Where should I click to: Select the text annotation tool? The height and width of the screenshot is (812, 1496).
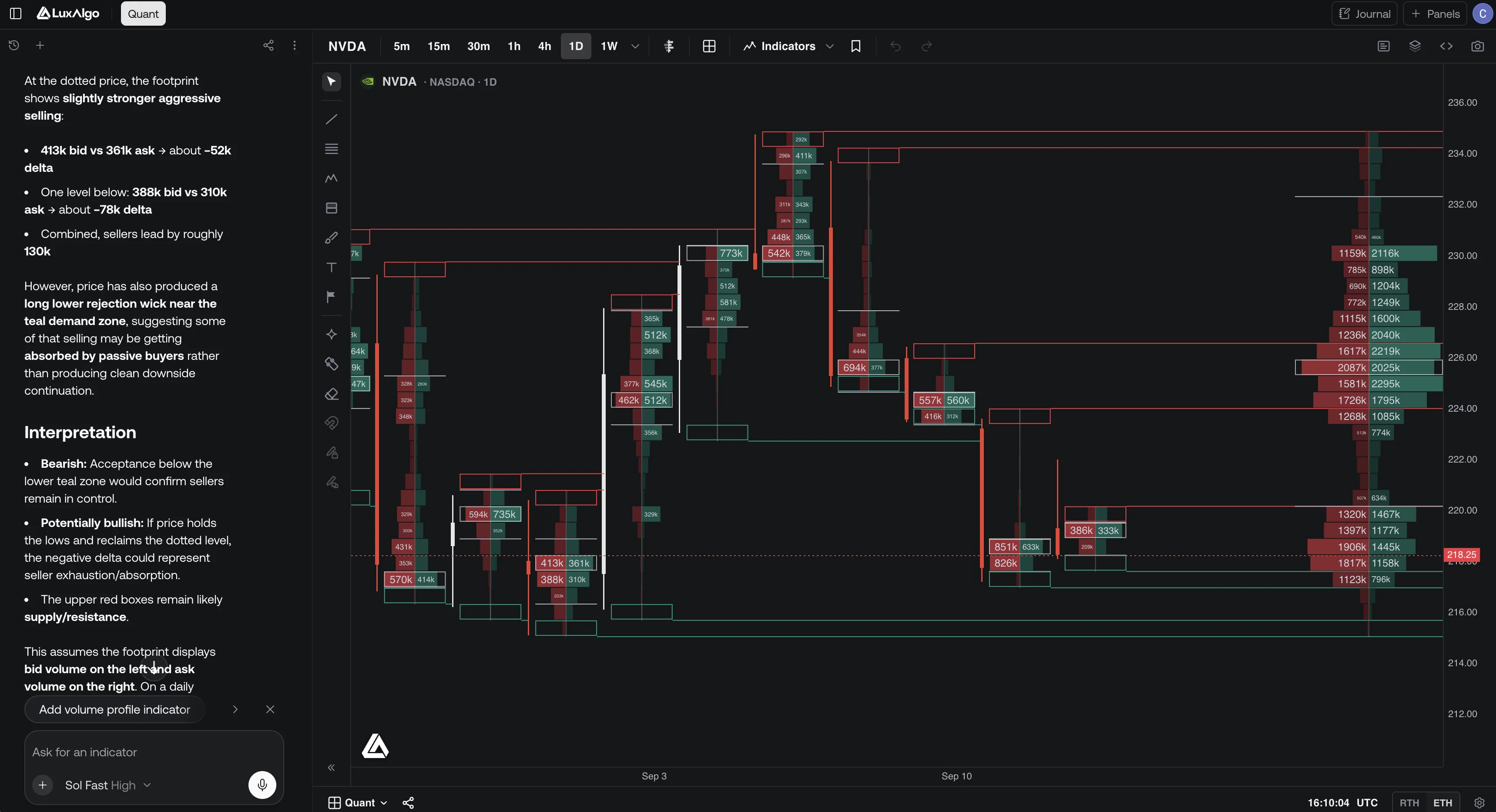[x=332, y=267]
